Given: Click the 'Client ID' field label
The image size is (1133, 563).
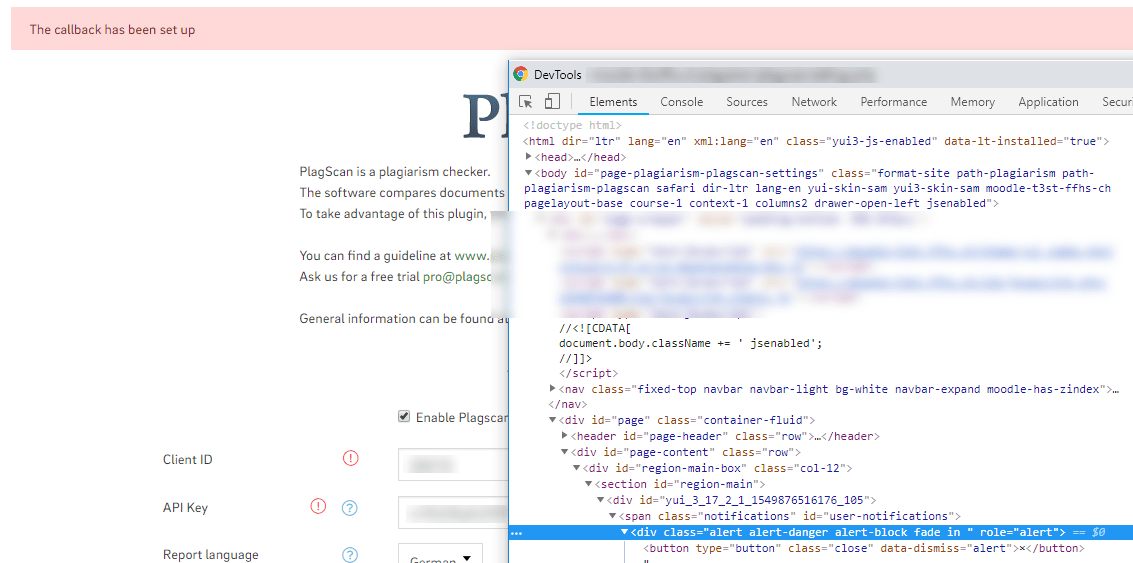Looking at the screenshot, I should click(x=188, y=460).
